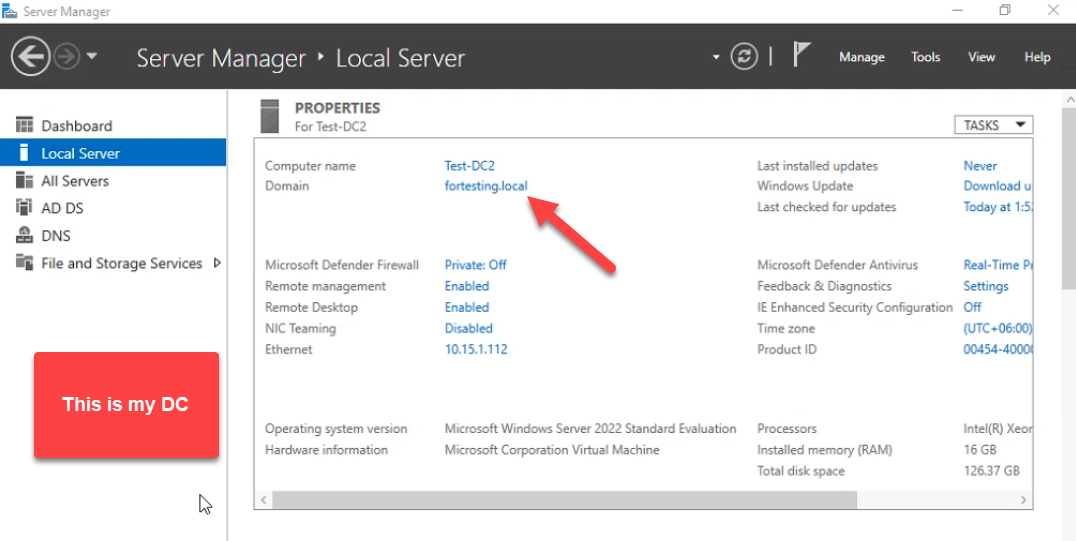Click Remote Desktop Enabled link
The image size is (1076, 541).
tap(467, 307)
